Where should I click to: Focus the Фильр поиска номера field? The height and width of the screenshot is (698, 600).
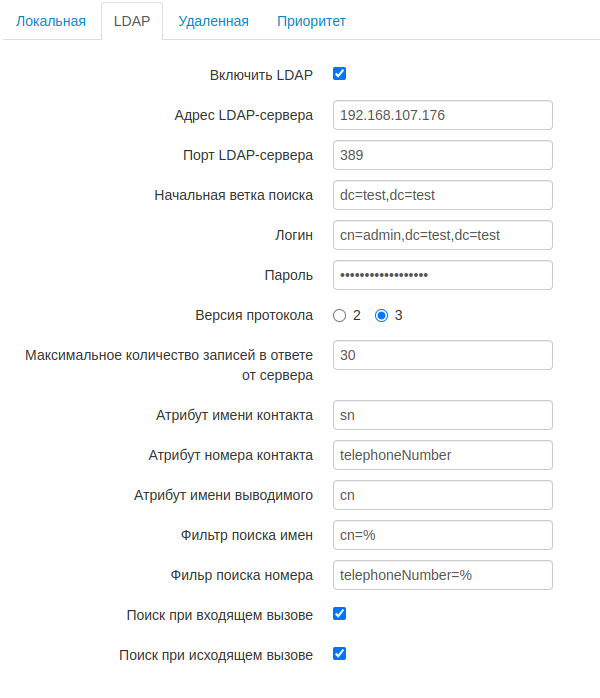442,575
